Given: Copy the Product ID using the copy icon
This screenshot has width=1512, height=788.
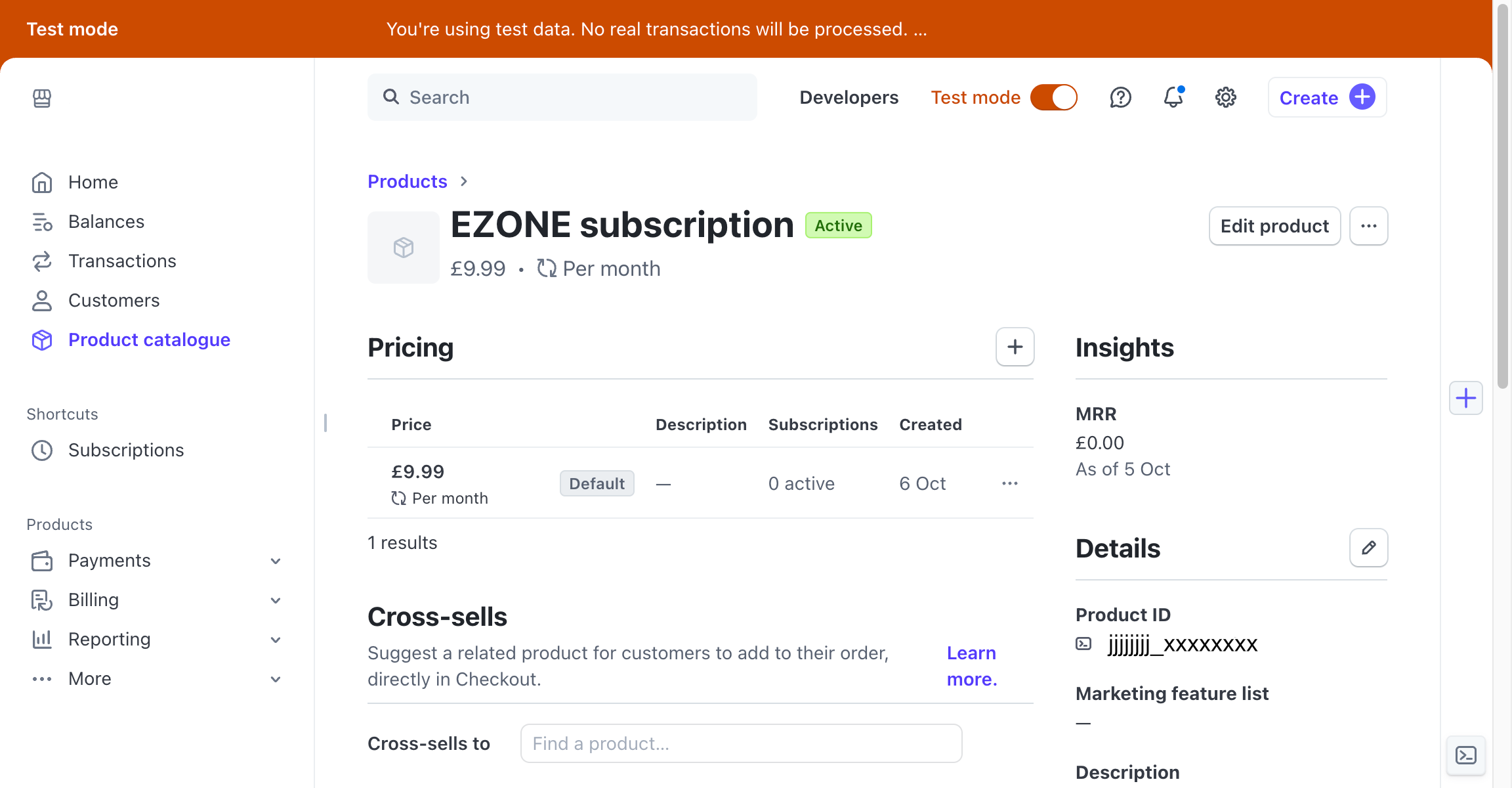Looking at the screenshot, I should pyautogui.click(x=1082, y=644).
